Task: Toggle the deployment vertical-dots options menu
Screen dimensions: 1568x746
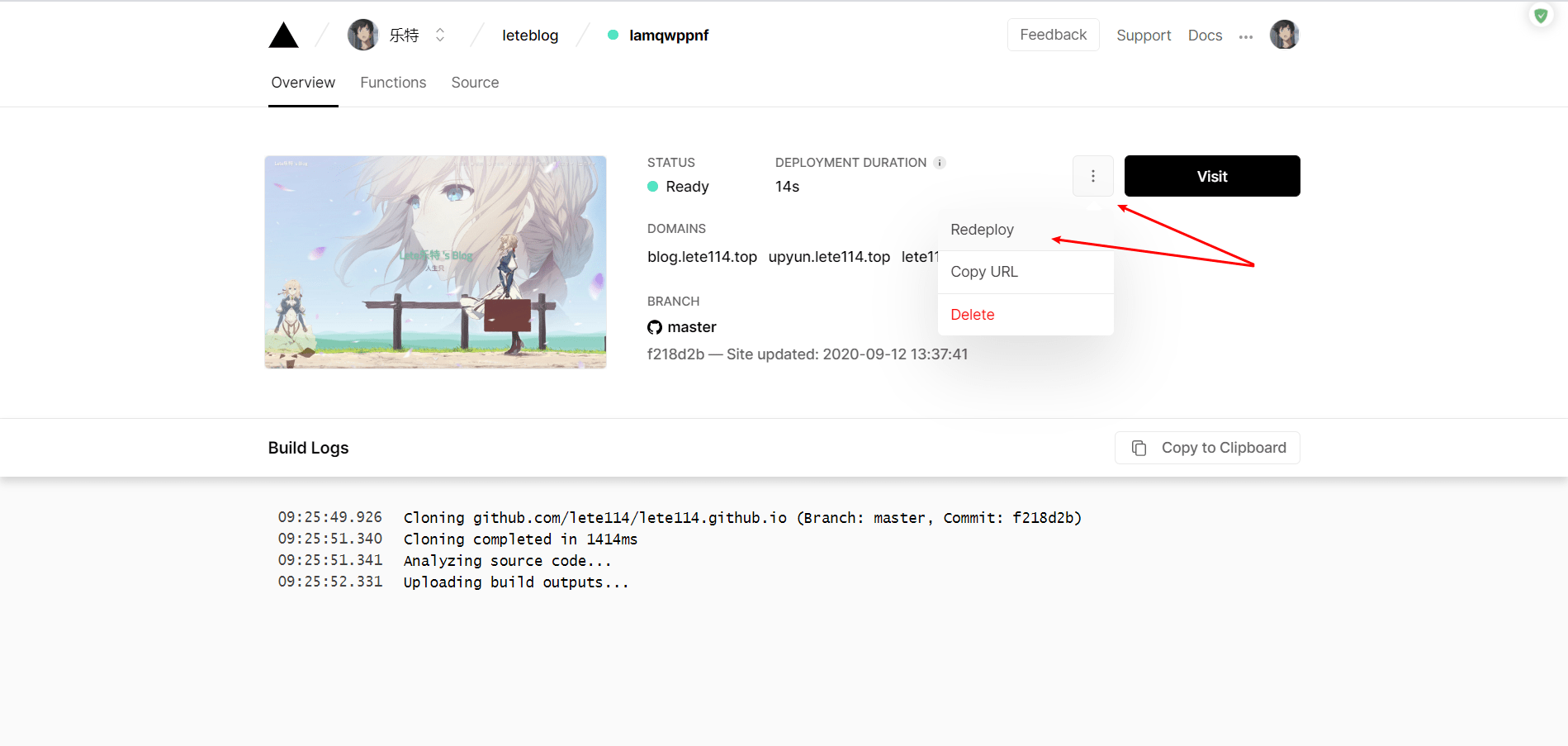Action: 1092,176
